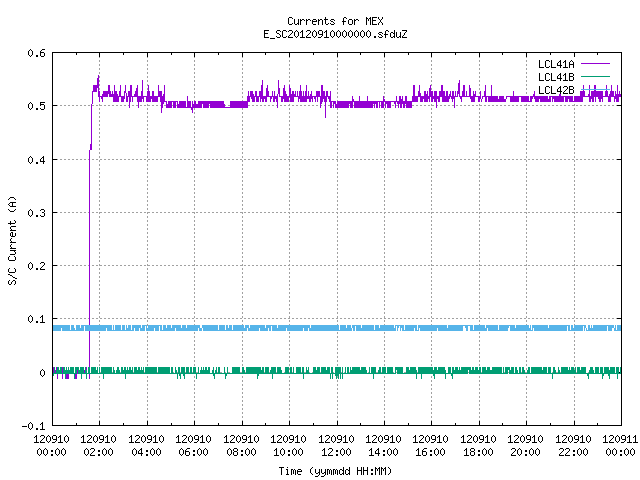Image resolution: width=640 pixels, height=480 pixels.
Task: Click the LCL41A legend label
Action: click(556, 64)
